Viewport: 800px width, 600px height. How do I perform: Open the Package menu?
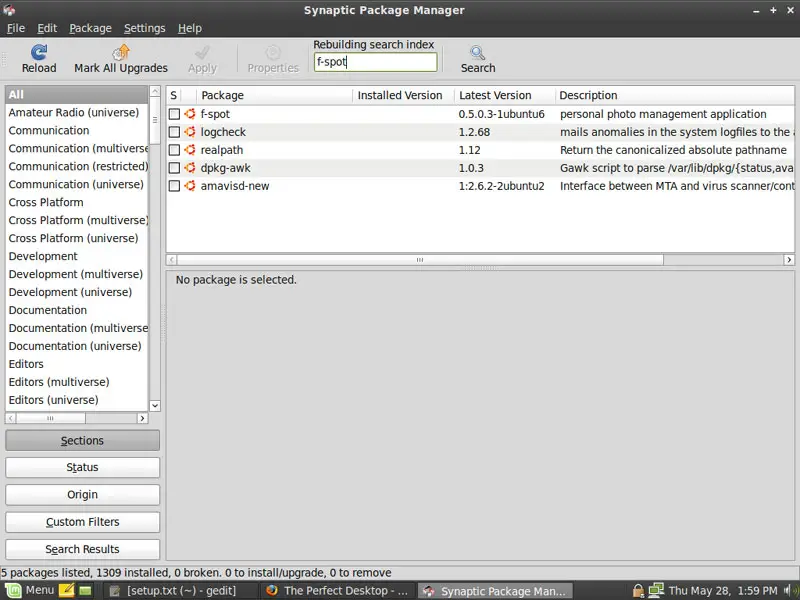[90, 28]
